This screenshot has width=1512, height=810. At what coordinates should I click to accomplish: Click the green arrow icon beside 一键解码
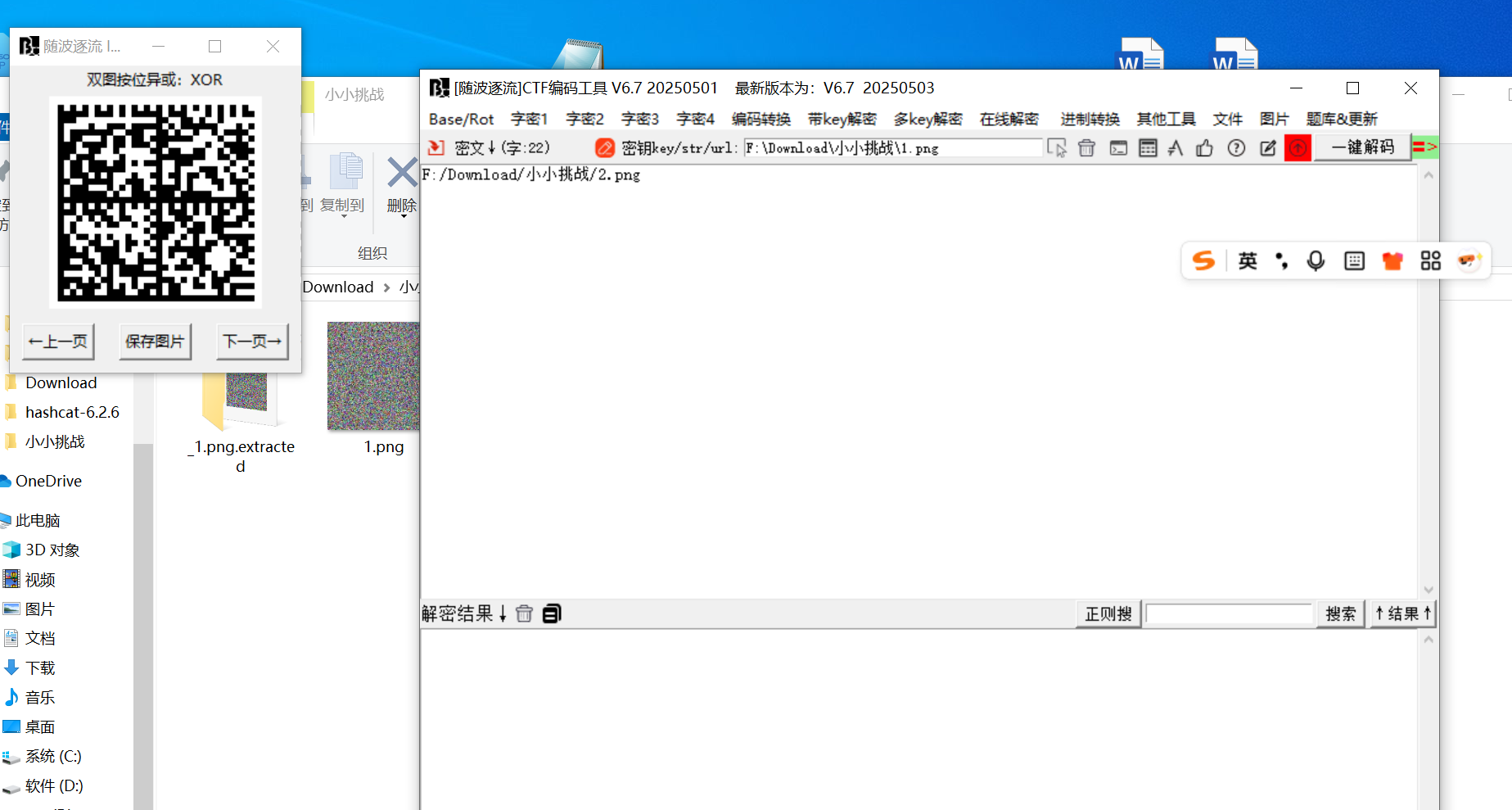[x=1425, y=147]
